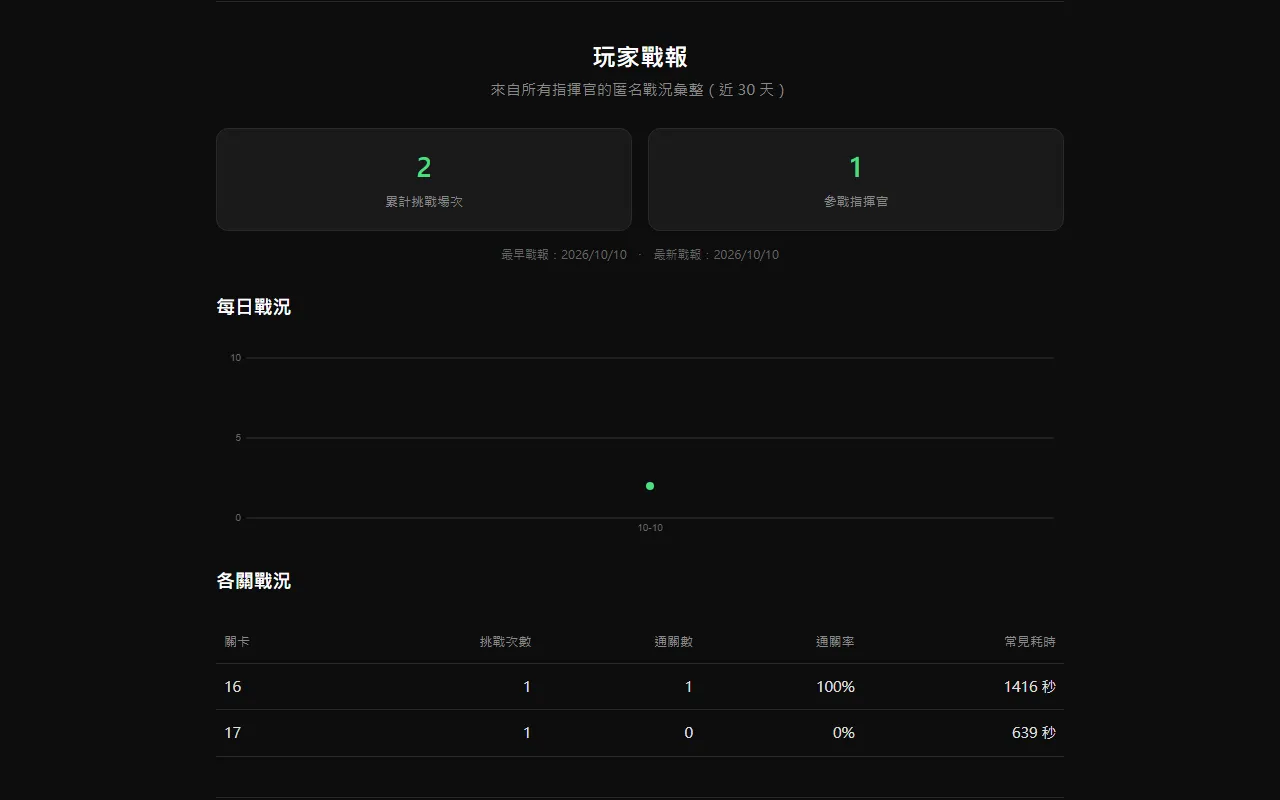Viewport: 1280px width, 800px height.
Task: Click the 每日戰況 section heading
Action: point(254,307)
